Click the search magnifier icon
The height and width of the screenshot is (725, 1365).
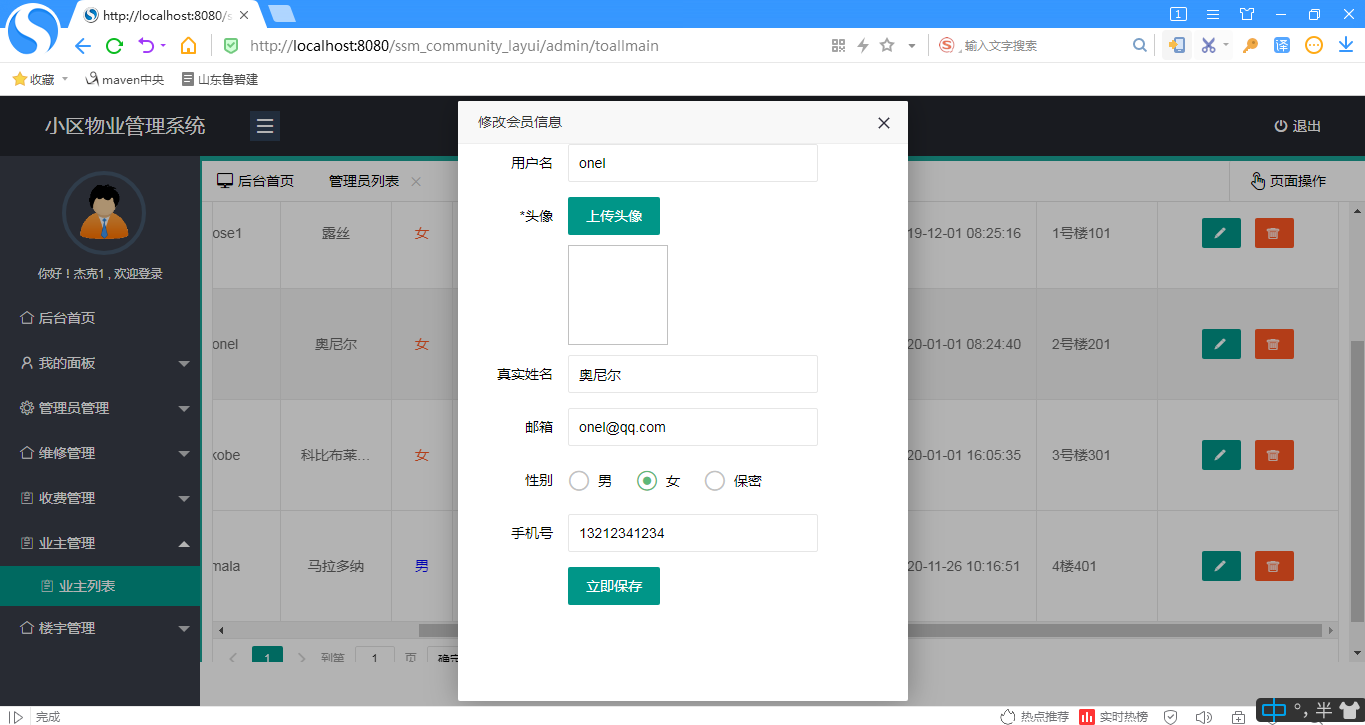pos(1139,46)
